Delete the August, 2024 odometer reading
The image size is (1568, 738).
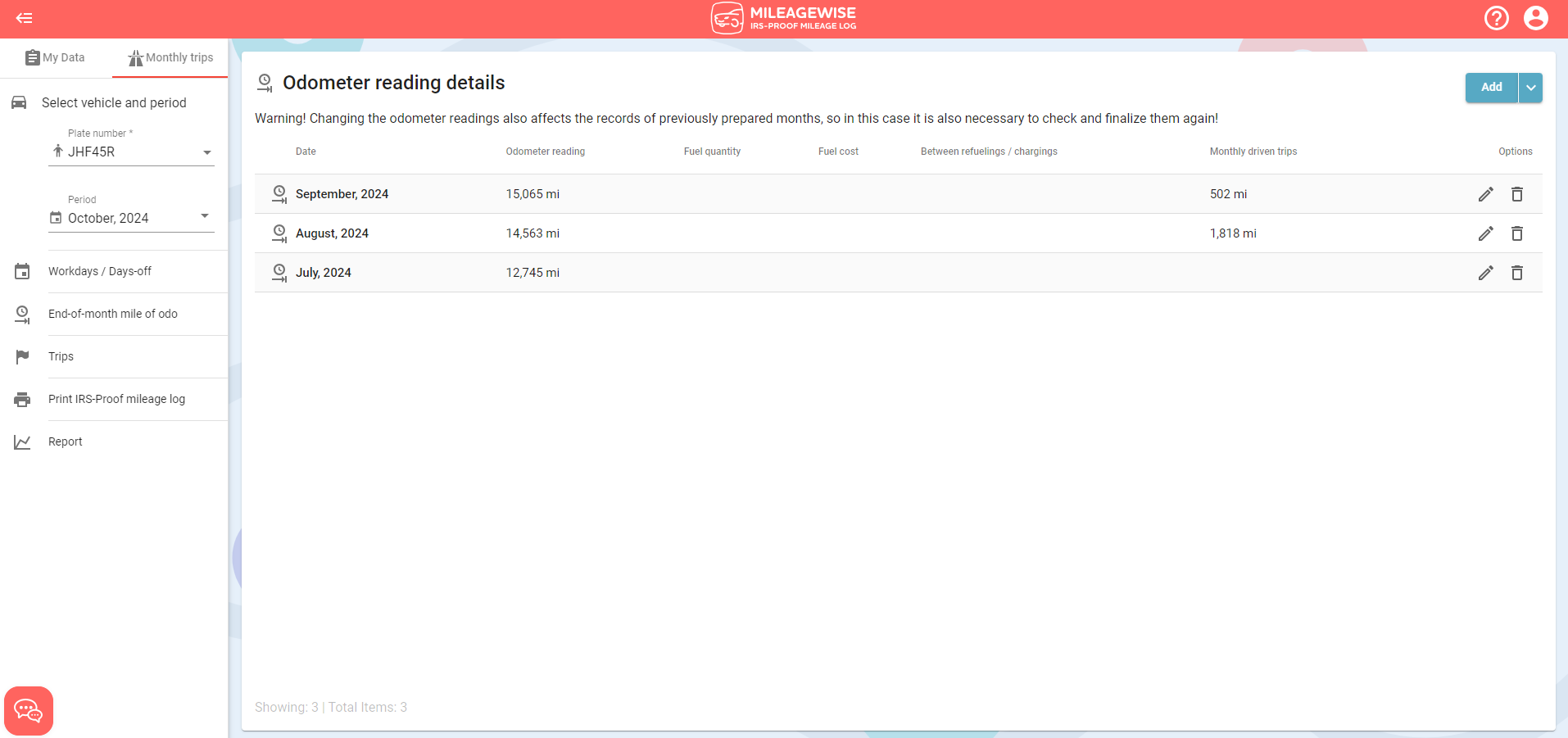pos(1517,233)
